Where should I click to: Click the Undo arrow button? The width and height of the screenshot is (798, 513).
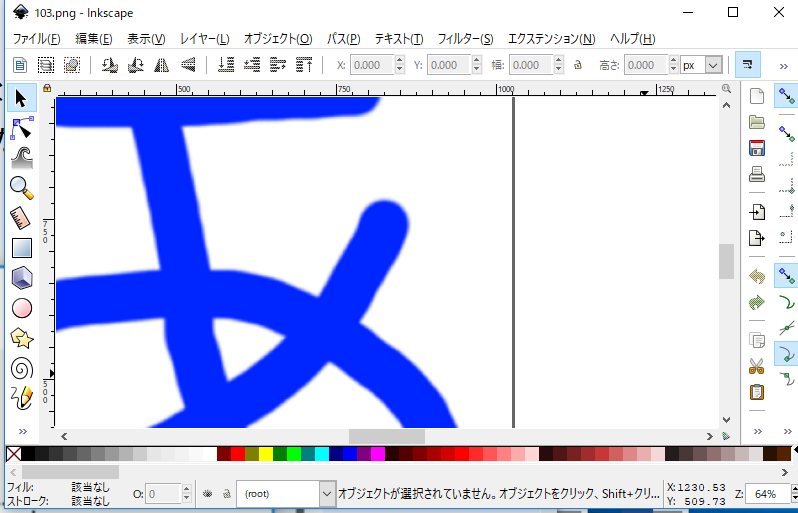tap(757, 276)
